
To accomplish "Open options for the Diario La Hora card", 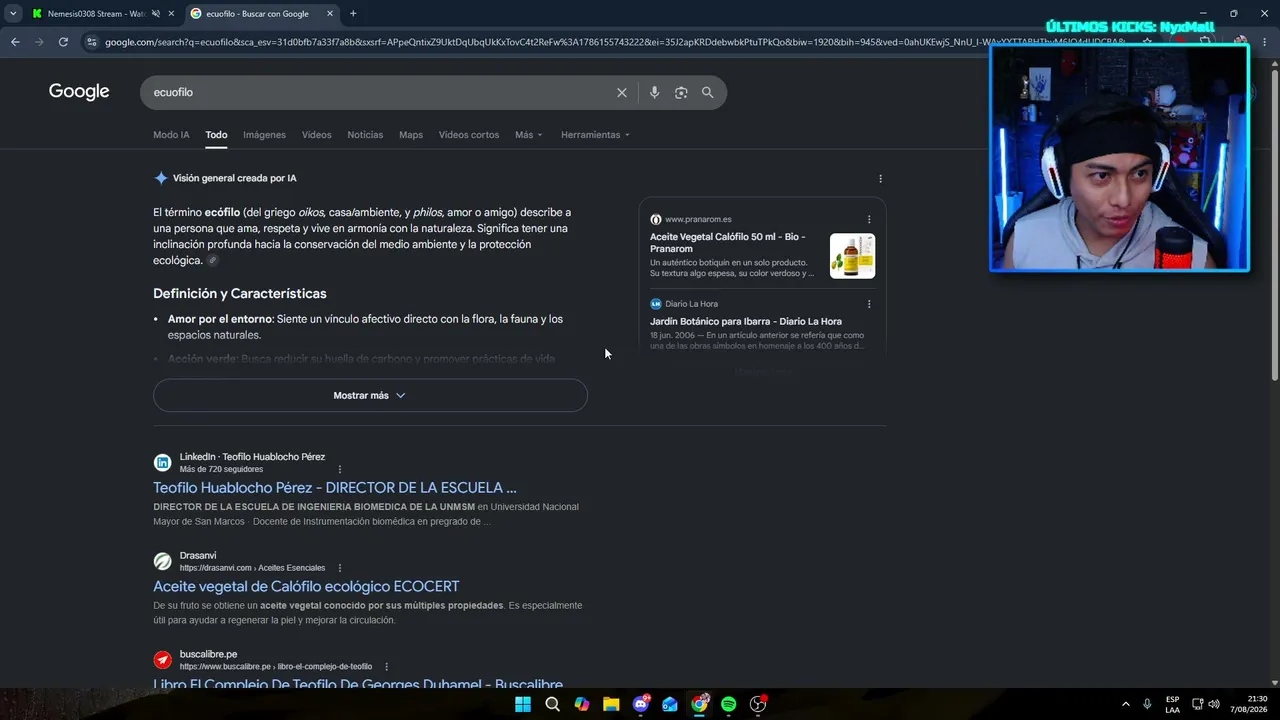I will (x=869, y=304).
